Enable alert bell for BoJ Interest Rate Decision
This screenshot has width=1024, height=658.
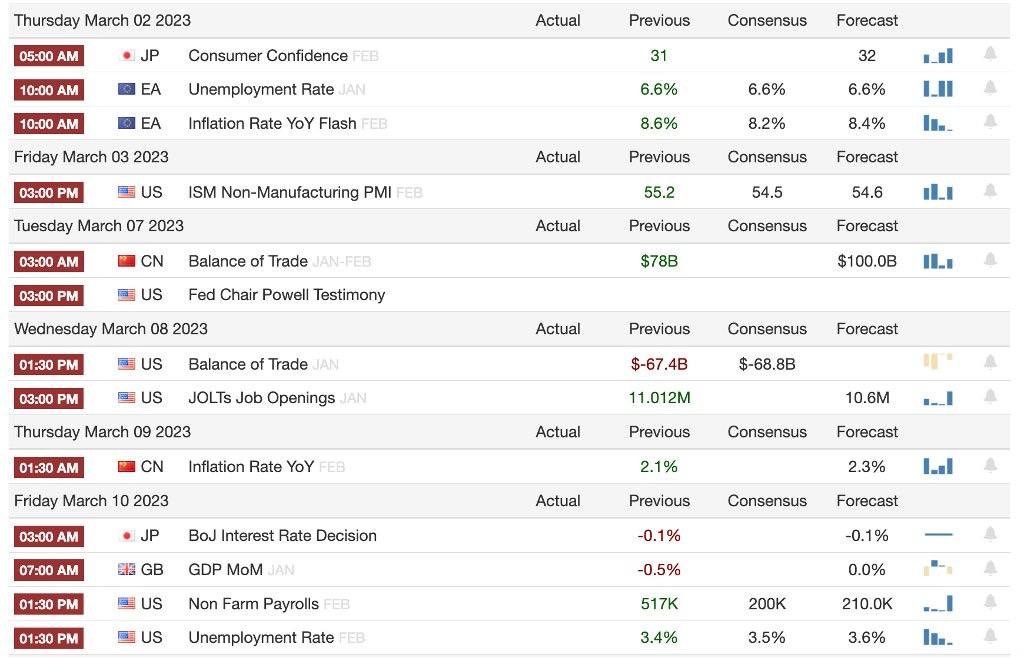pos(990,535)
